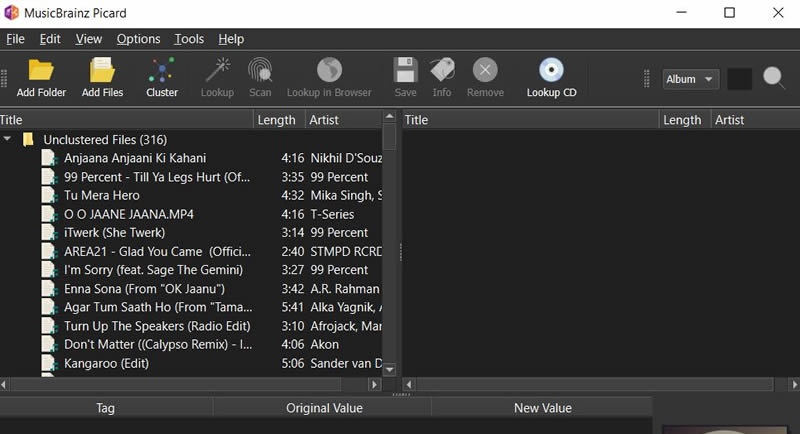Click the Unclustered Files folder icon
Viewport: 800px width, 434px height.
coord(28,139)
